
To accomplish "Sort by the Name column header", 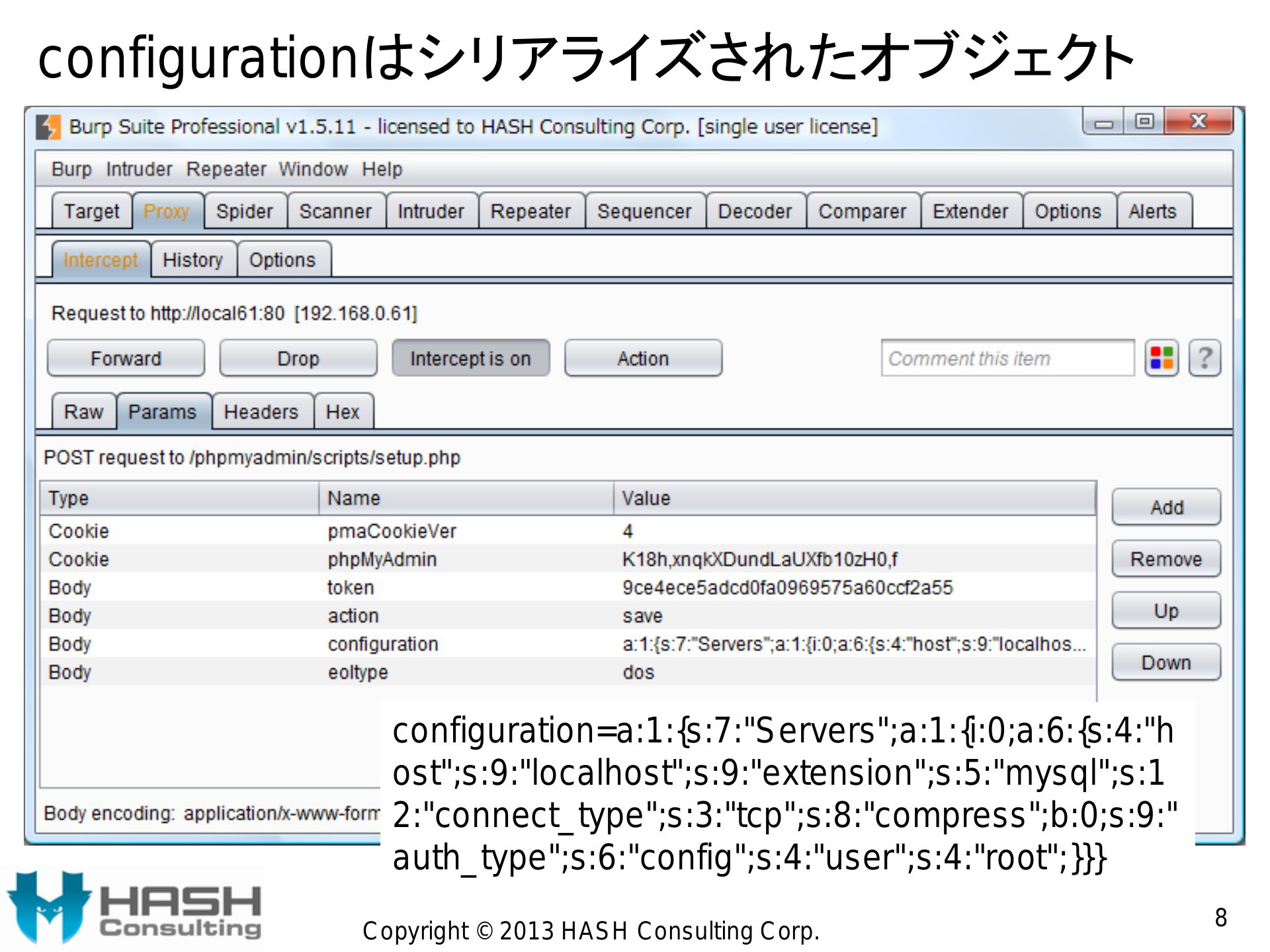I will [466, 498].
